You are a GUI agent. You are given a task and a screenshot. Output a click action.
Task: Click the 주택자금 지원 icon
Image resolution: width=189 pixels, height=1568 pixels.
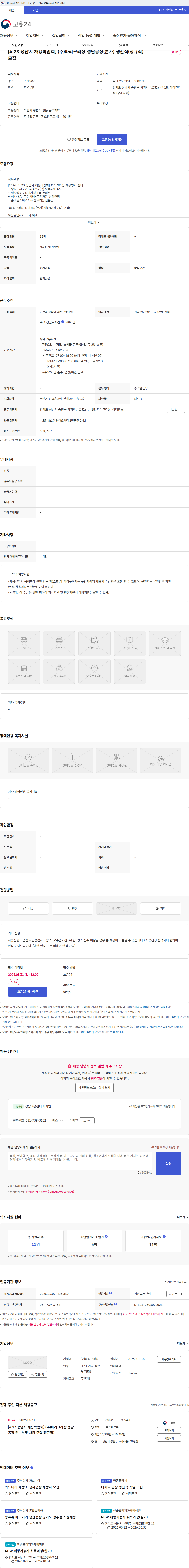tap(24, 671)
